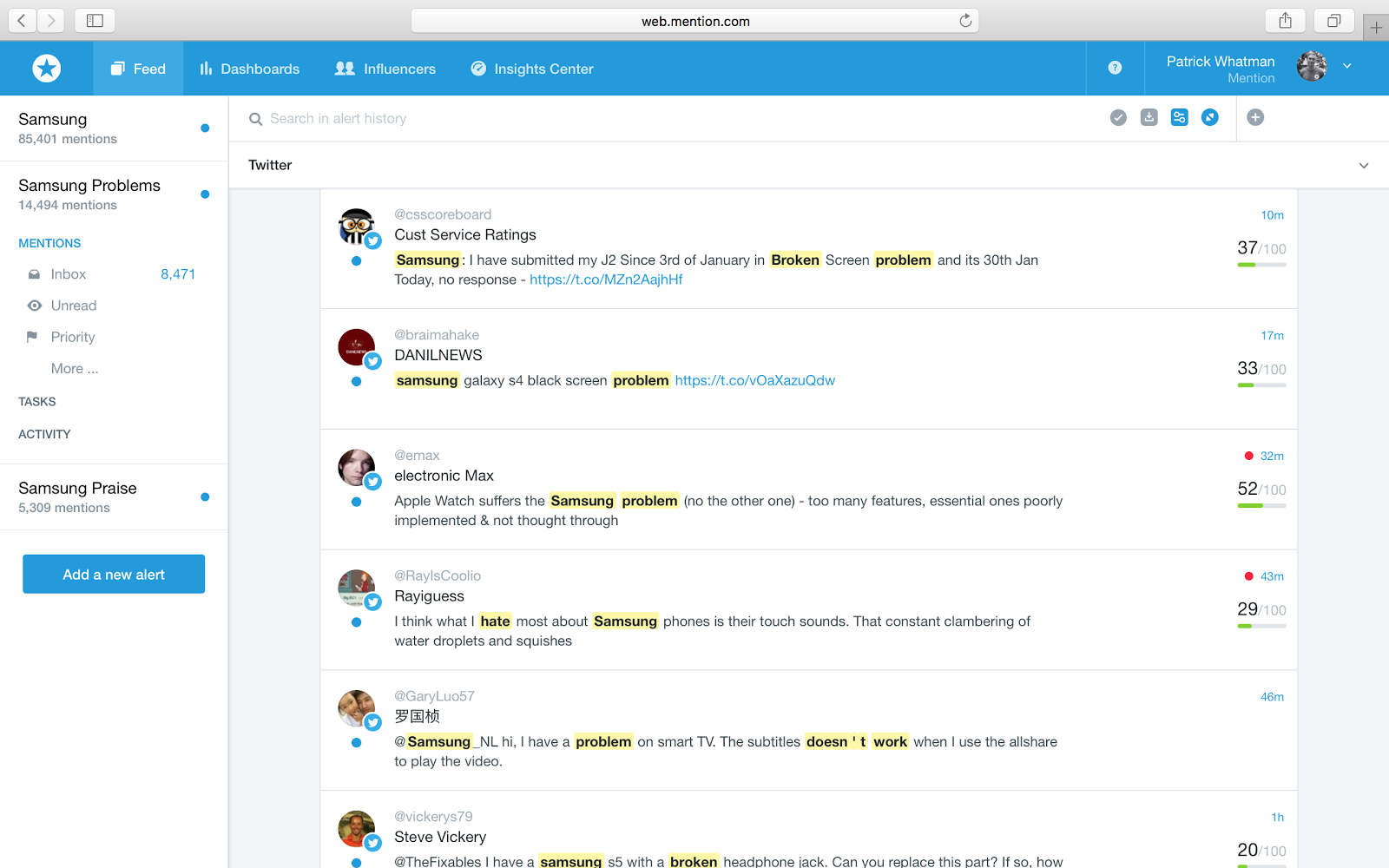Click the red priority dot at 43m
Screen dimensions: 1389x868
(x=1248, y=576)
